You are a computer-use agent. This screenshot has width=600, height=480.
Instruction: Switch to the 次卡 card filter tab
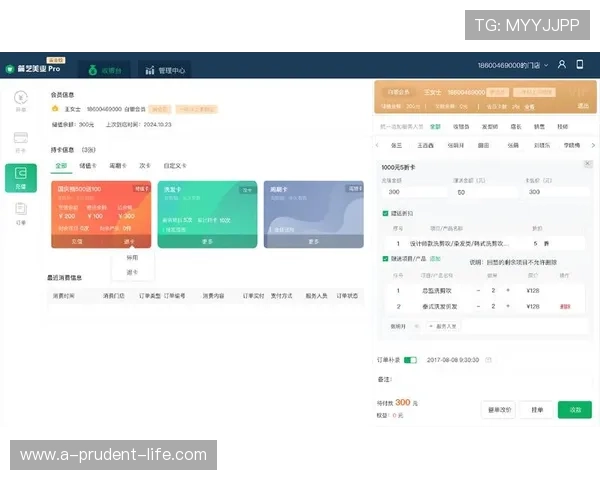click(x=145, y=166)
